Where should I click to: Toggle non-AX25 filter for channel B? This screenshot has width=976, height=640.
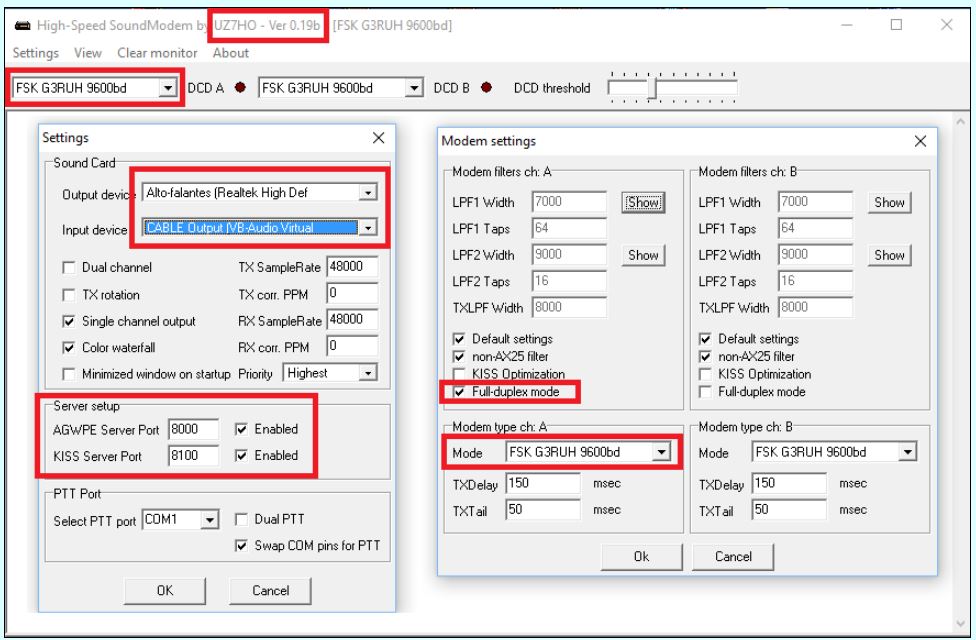pos(705,357)
